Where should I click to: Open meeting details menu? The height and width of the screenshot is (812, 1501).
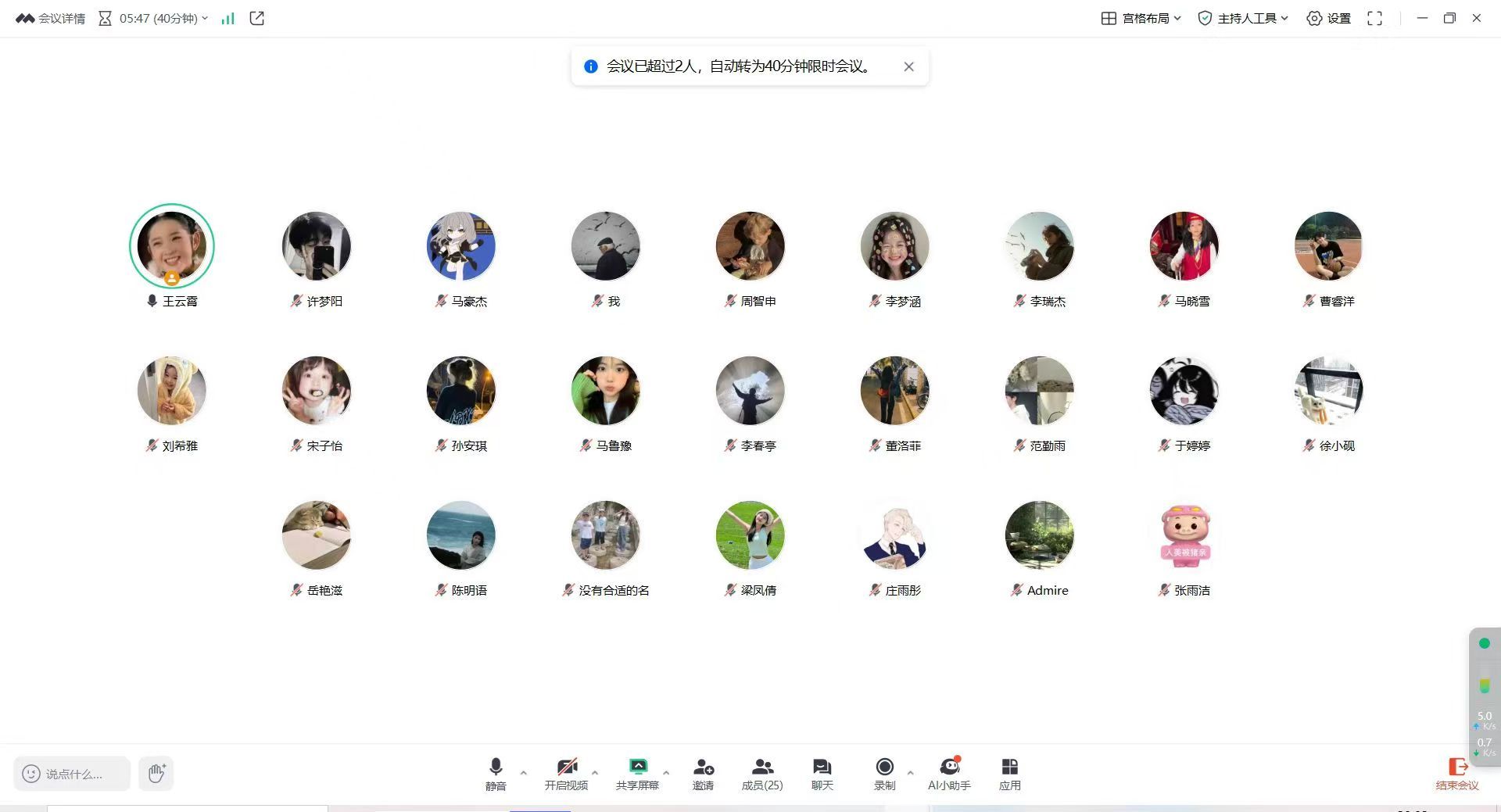tap(51, 18)
